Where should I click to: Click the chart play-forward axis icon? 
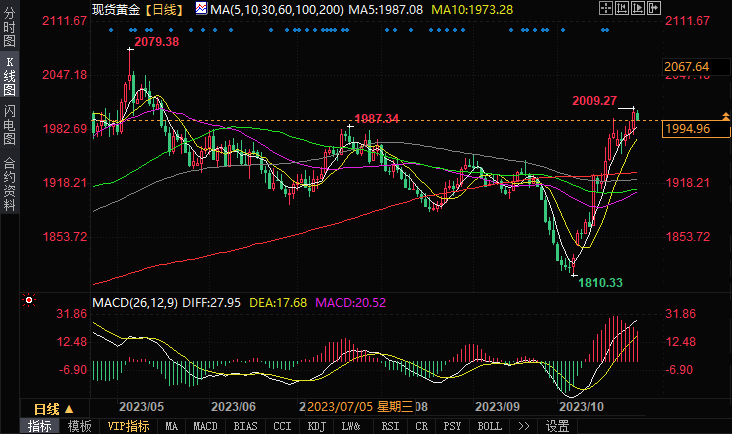(638, 8)
